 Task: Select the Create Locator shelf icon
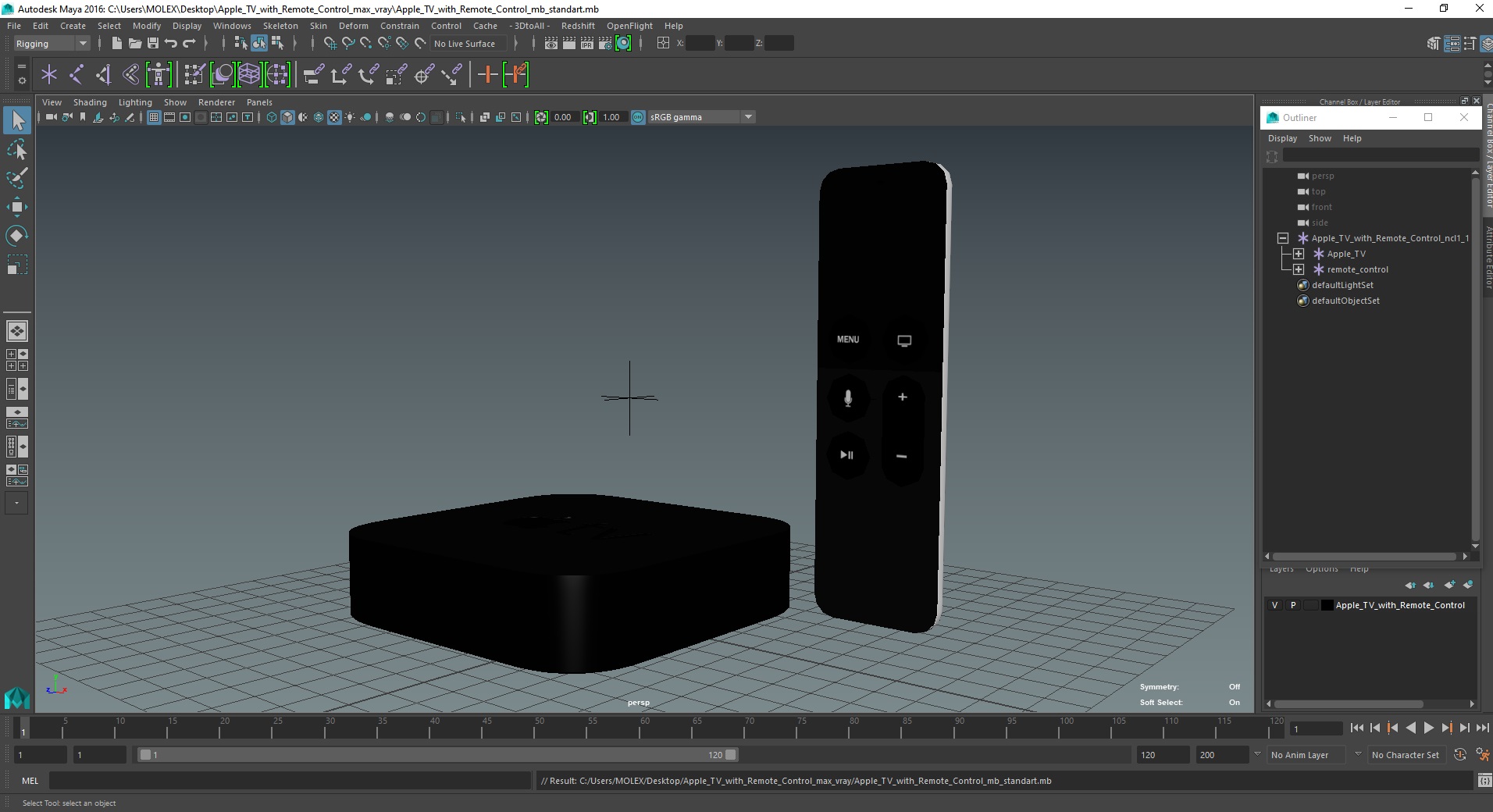pyautogui.click(x=49, y=75)
